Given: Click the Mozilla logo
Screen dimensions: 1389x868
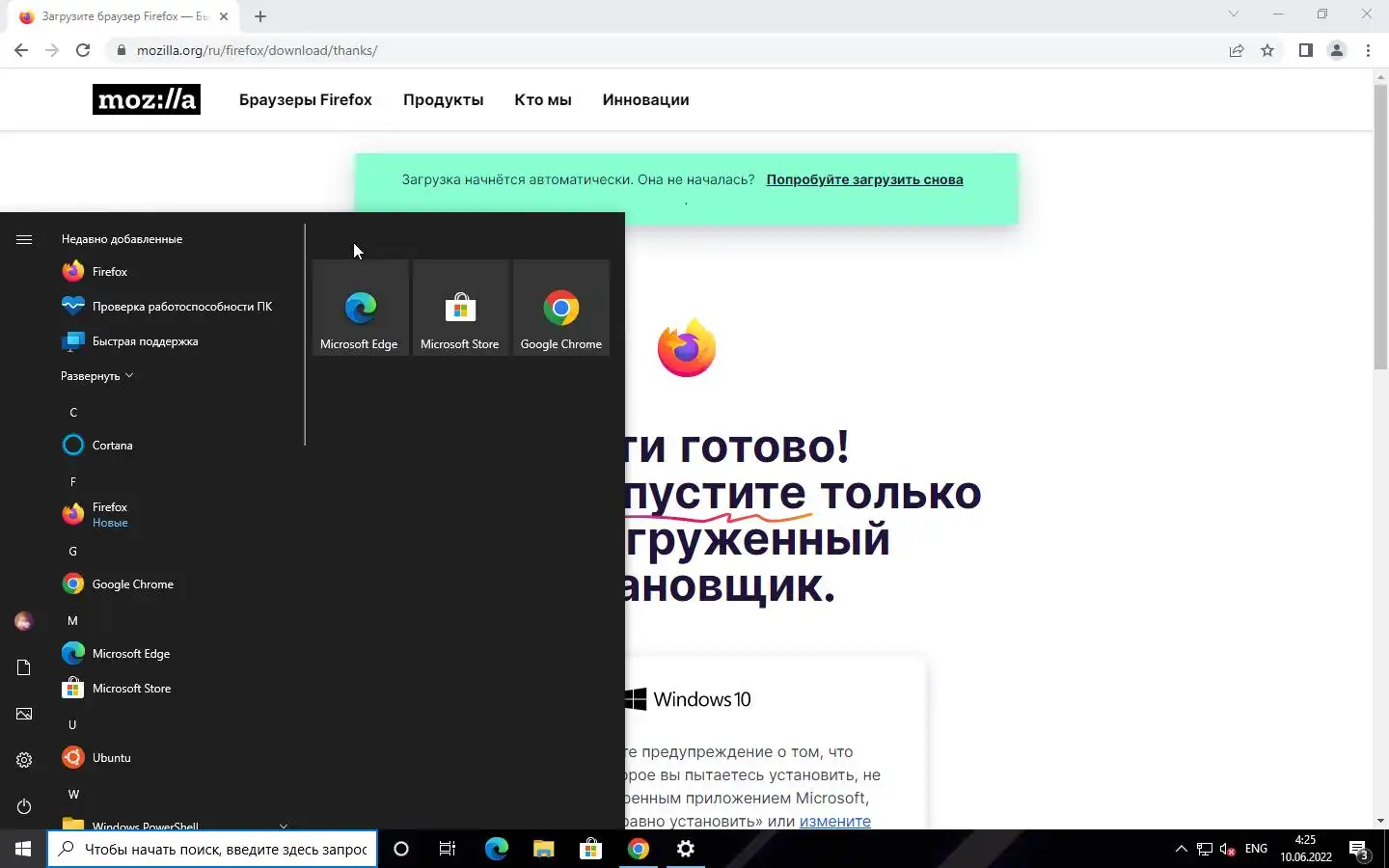Looking at the screenshot, I should coord(147,99).
